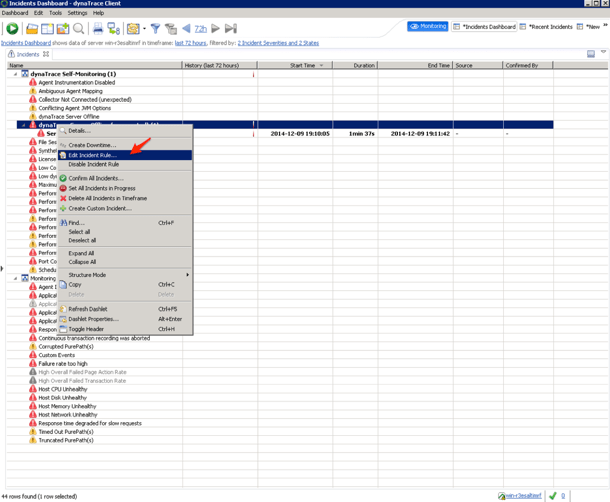The width and height of the screenshot is (610, 502).
Task: Click the left arrow timeframe icon
Action: pos(186,29)
